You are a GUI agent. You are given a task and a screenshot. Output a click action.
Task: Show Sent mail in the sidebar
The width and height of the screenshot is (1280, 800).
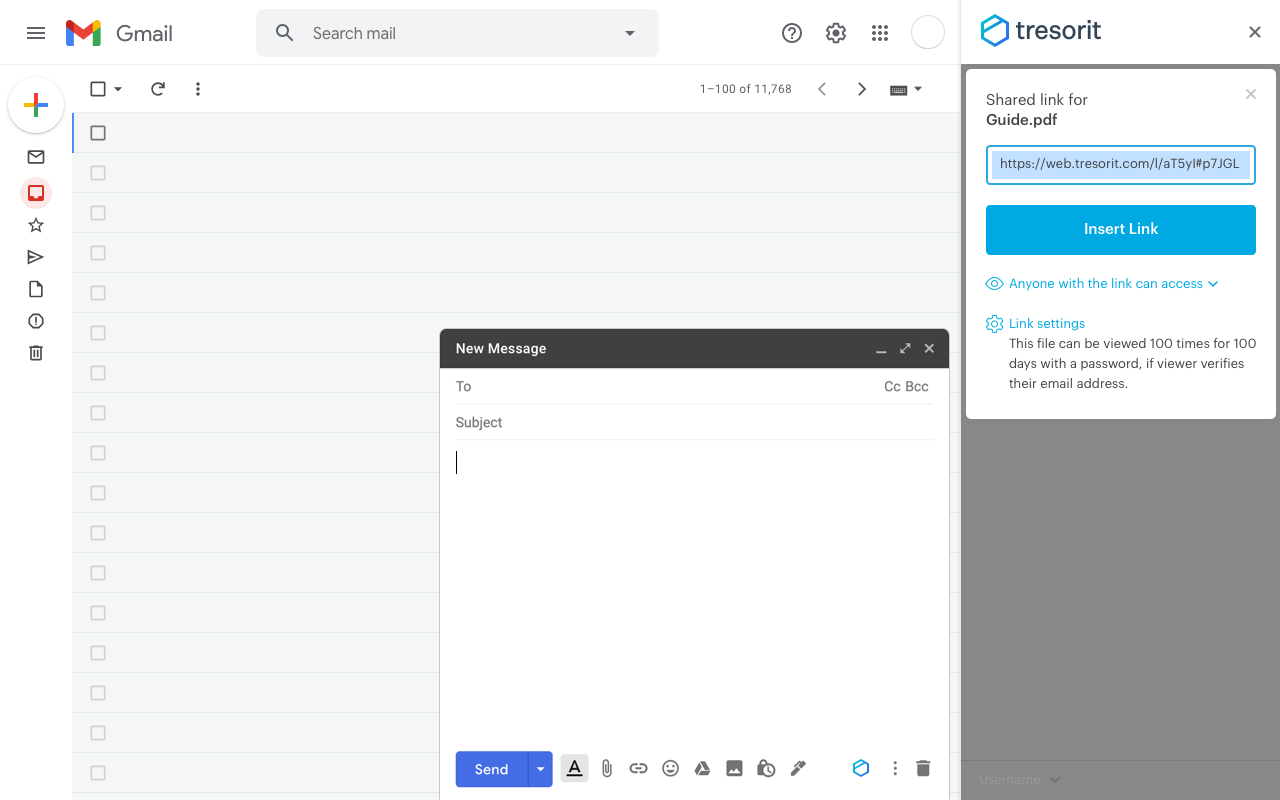click(35, 257)
